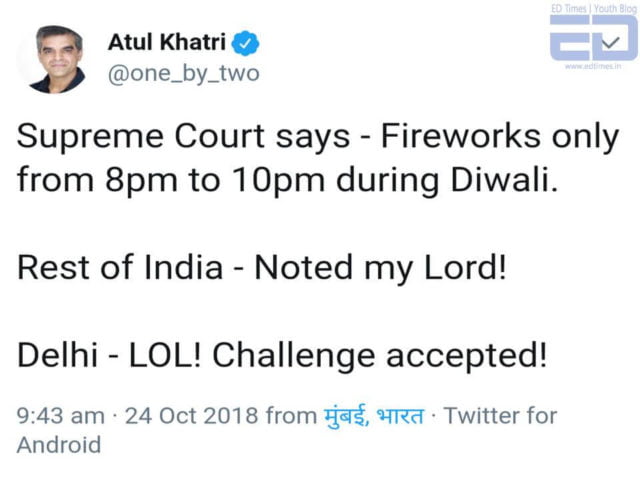The image size is (640, 480).
Task: Click the www.edtimes.in URL text
Action: (594, 67)
